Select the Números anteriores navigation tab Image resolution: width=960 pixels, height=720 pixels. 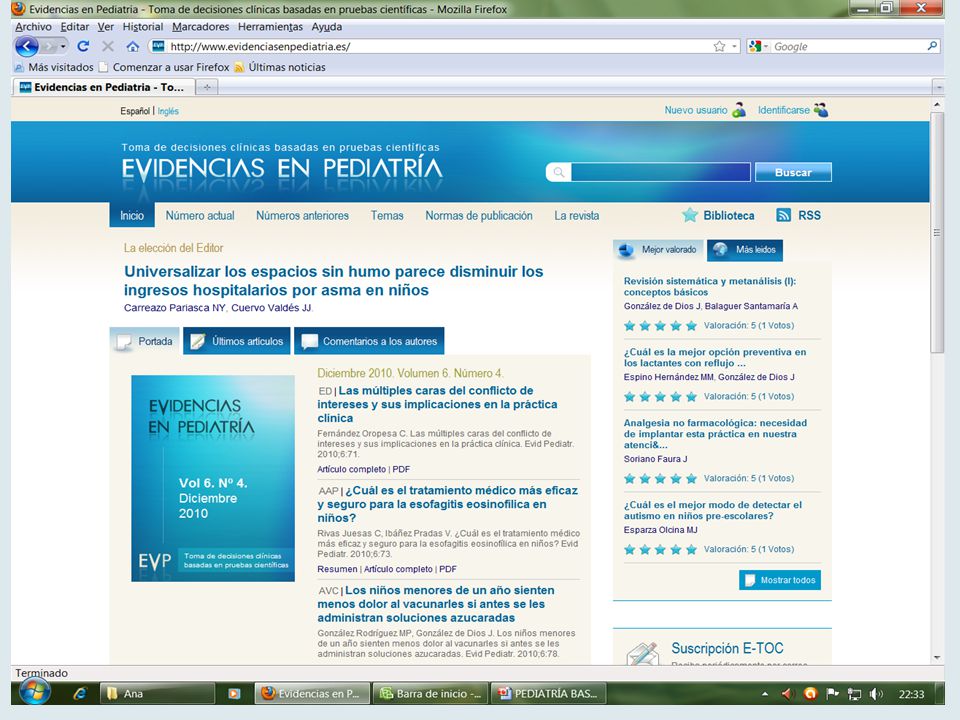tap(302, 216)
